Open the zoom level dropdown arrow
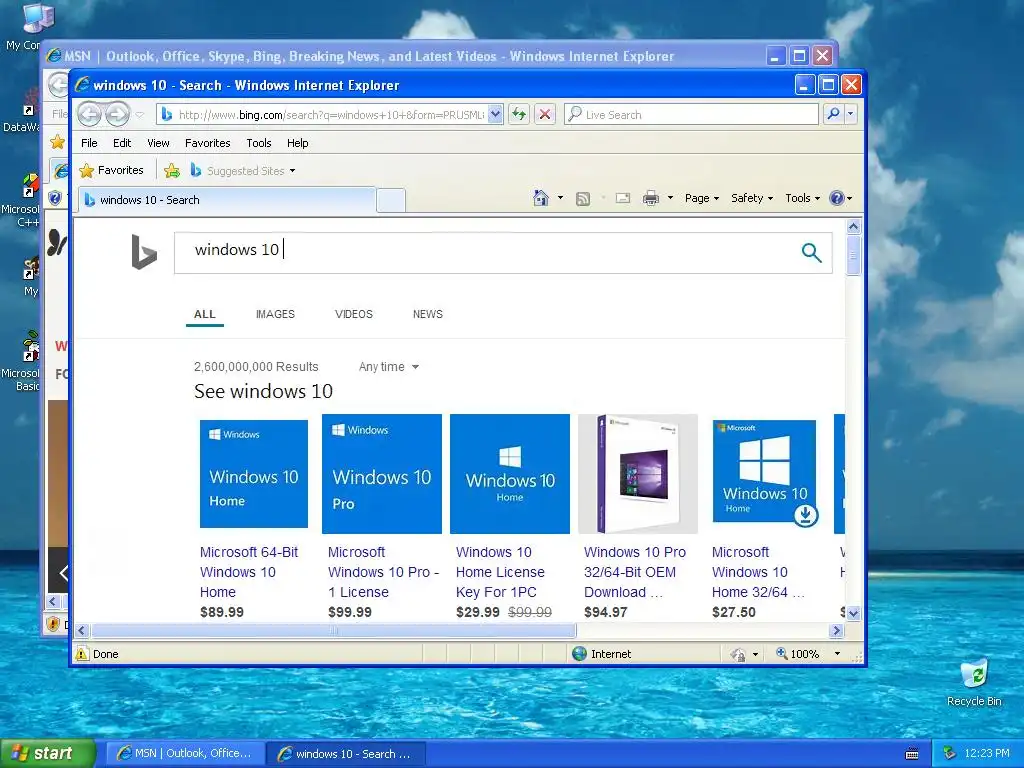The height and width of the screenshot is (768, 1024). (837, 654)
